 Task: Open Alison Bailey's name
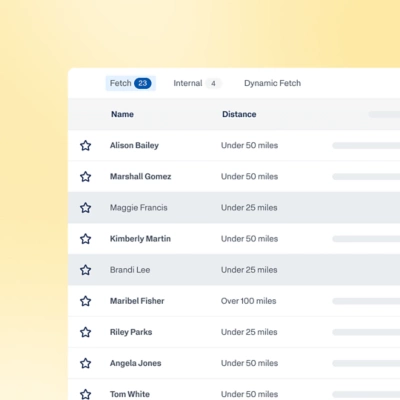pyautogui.click(x=134, y=145)
